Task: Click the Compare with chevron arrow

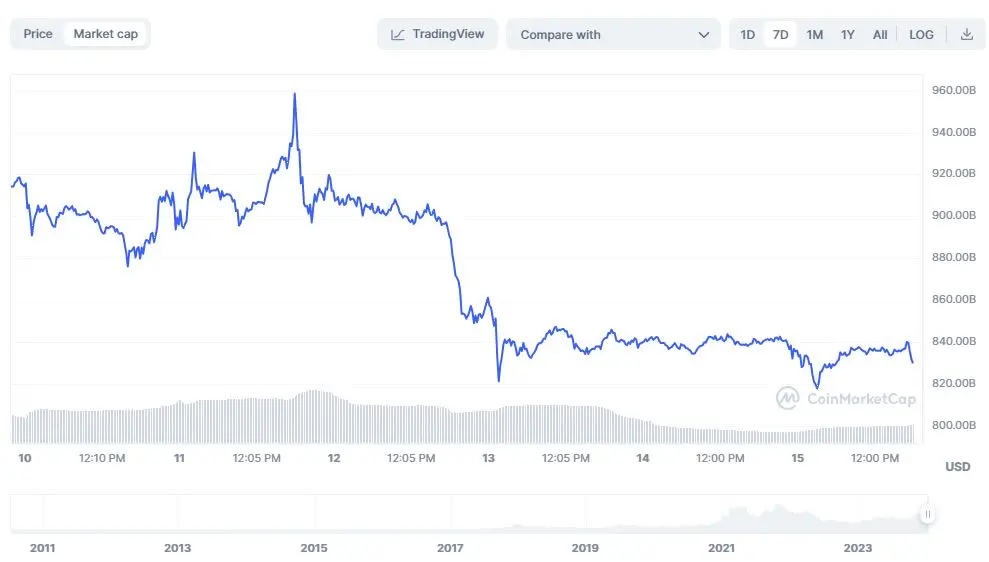Action: click(703, 34)
